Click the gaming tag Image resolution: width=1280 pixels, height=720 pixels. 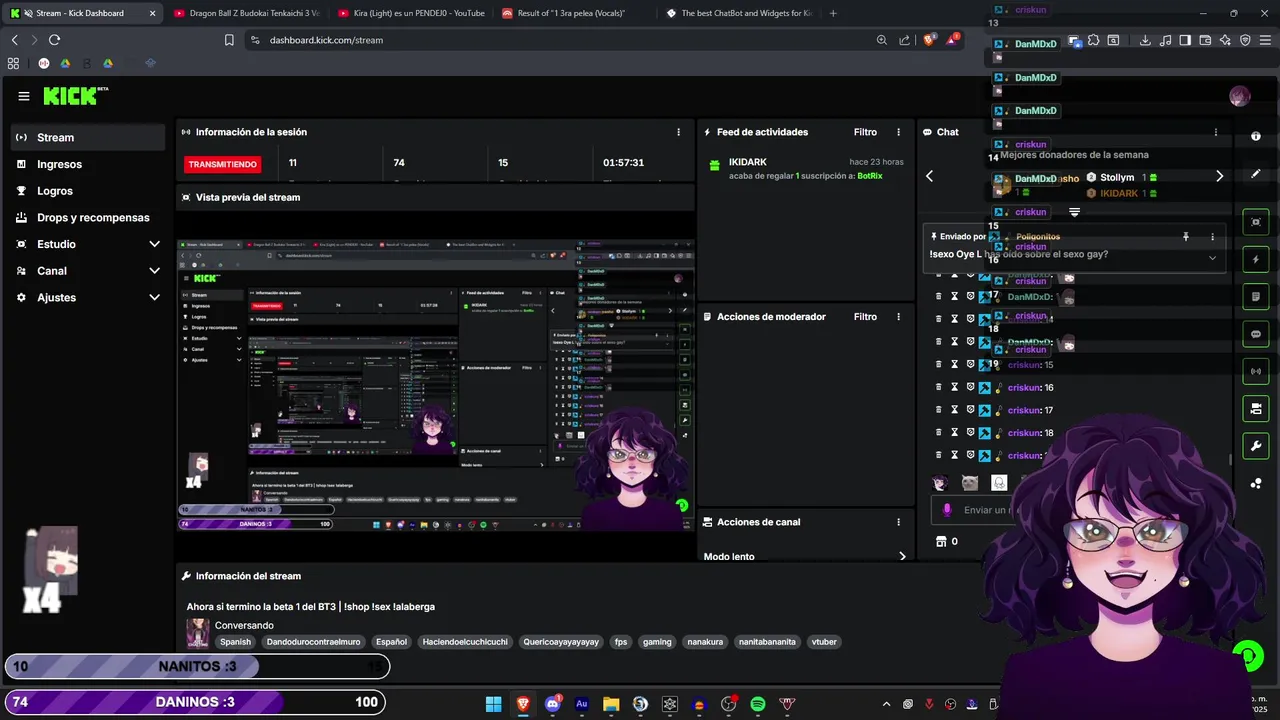coord(657,642)
